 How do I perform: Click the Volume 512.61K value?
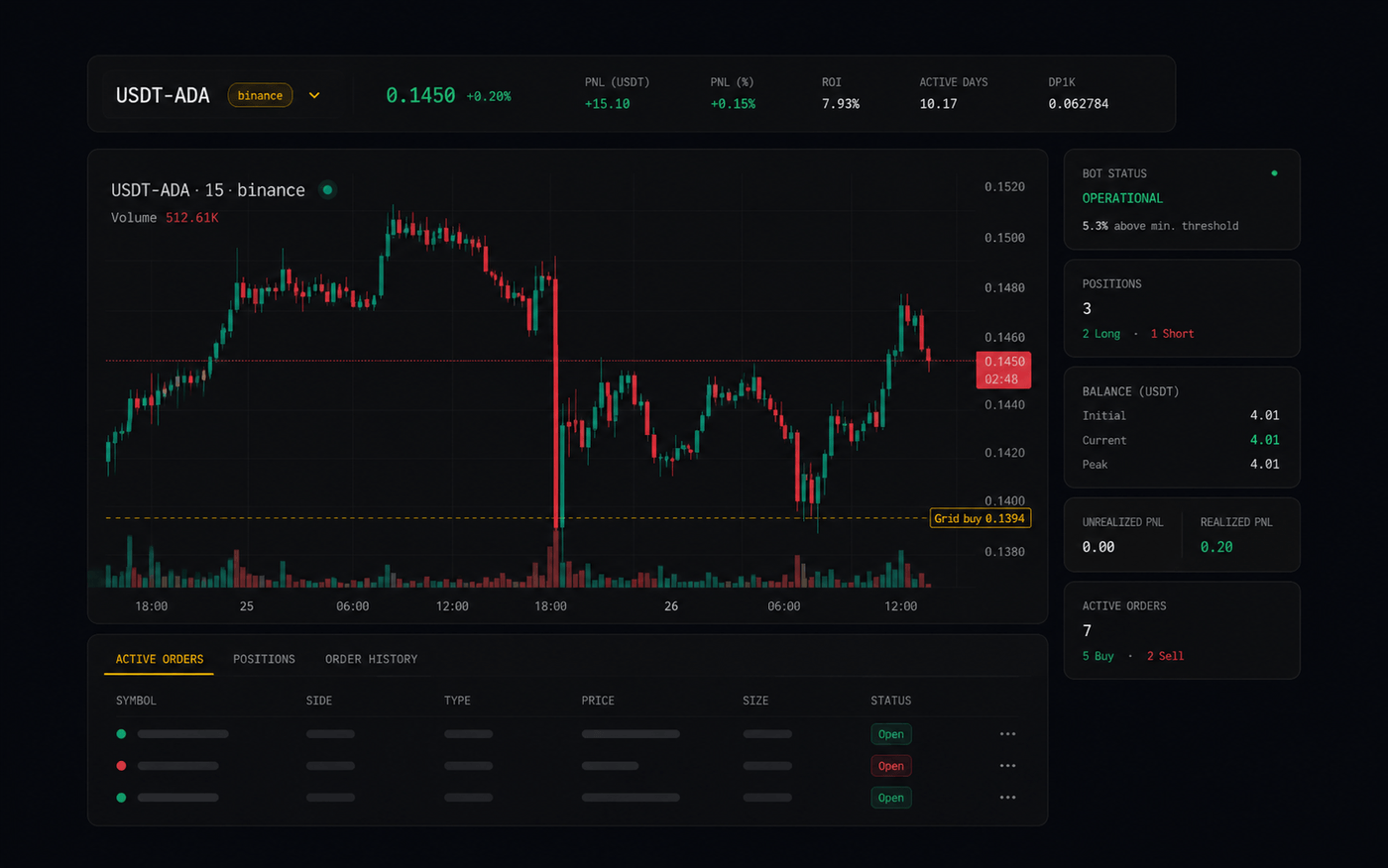click(191, 218)
